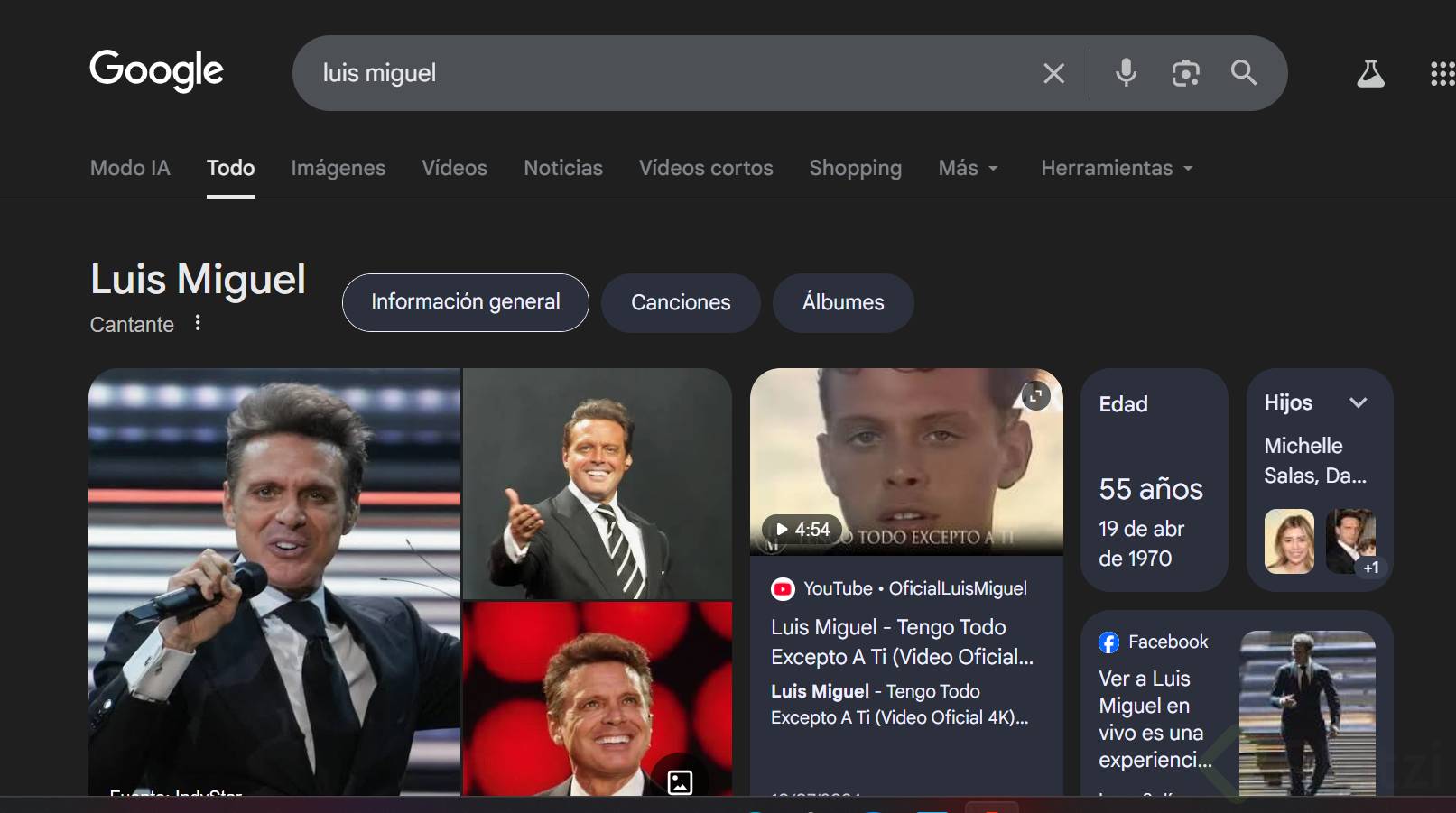Open the Vídeos cortos tab

click(706, 168)
